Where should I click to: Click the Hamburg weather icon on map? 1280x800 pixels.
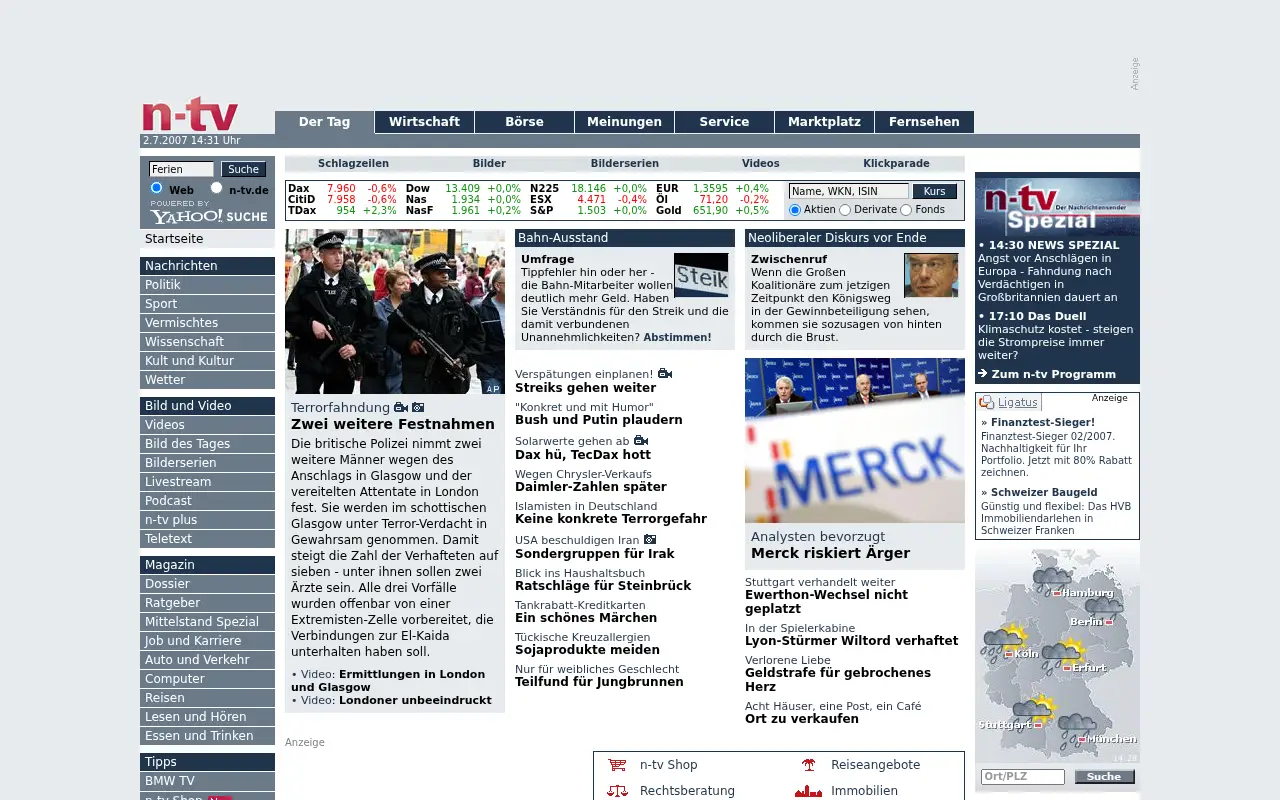pos(1052,580)
